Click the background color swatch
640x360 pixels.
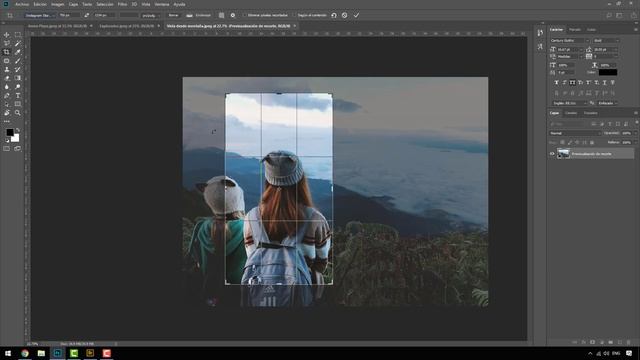16,138
